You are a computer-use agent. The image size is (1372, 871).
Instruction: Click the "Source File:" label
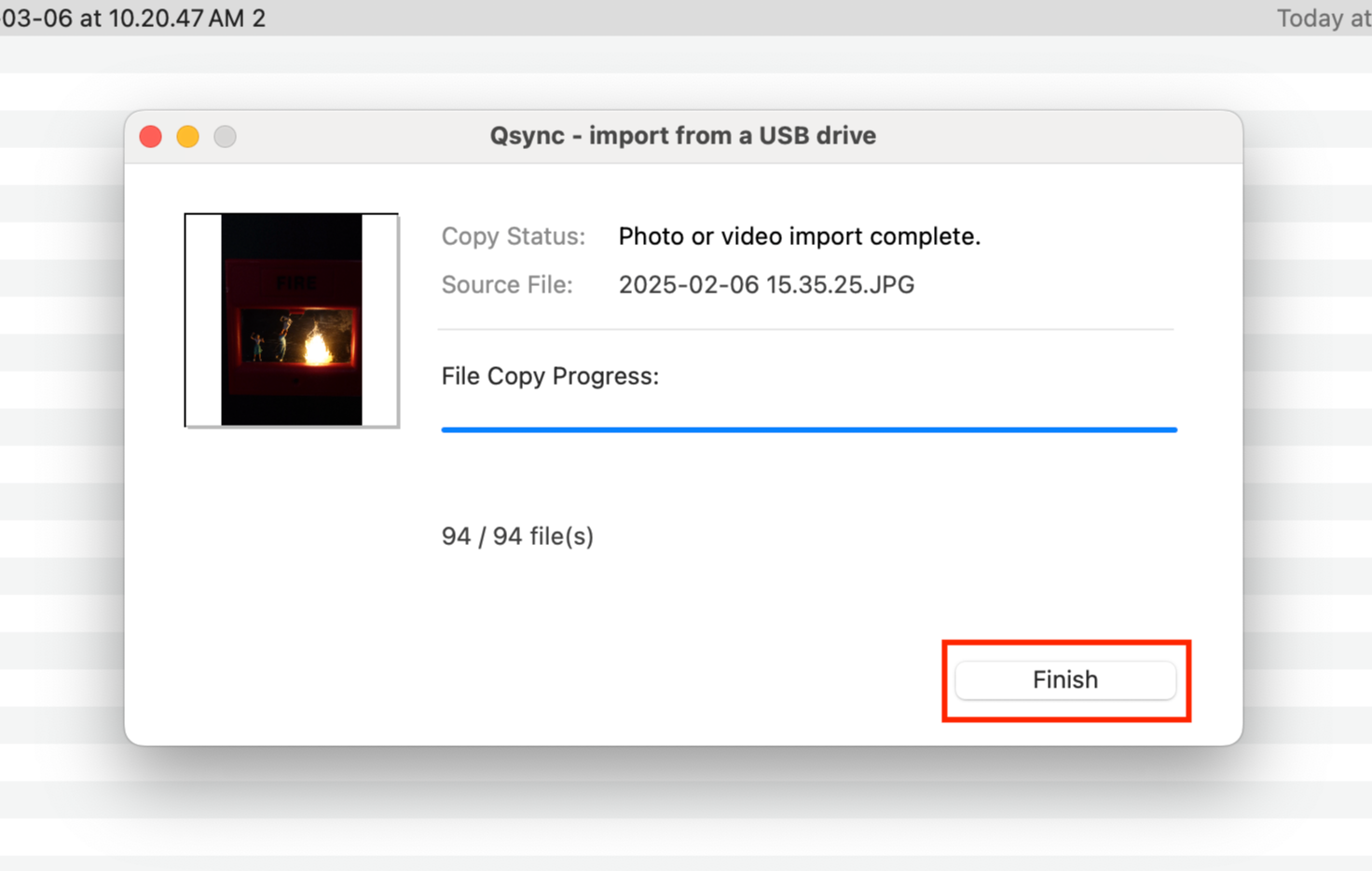click(506, 285)
